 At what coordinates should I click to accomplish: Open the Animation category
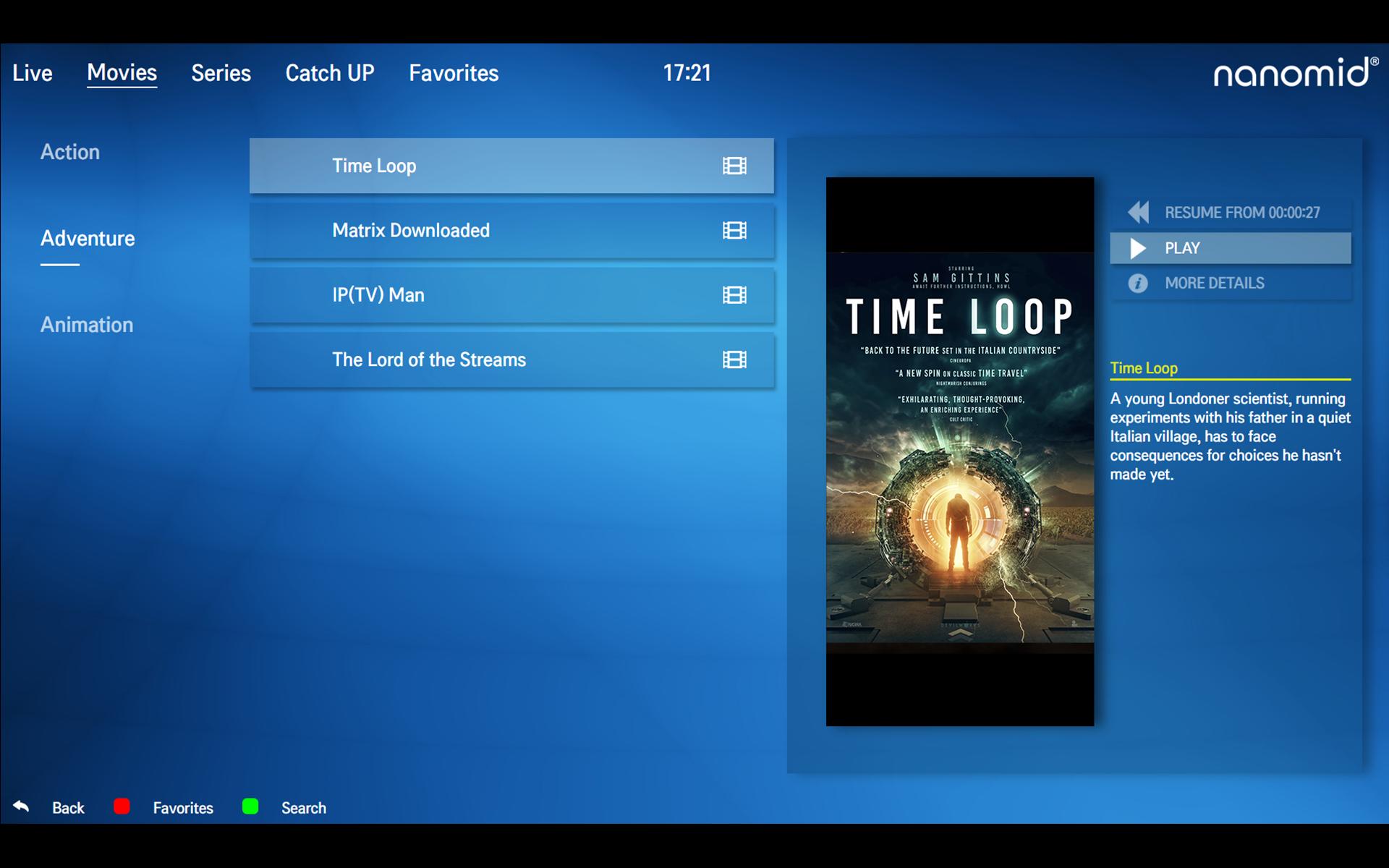(x=87, y=325)
